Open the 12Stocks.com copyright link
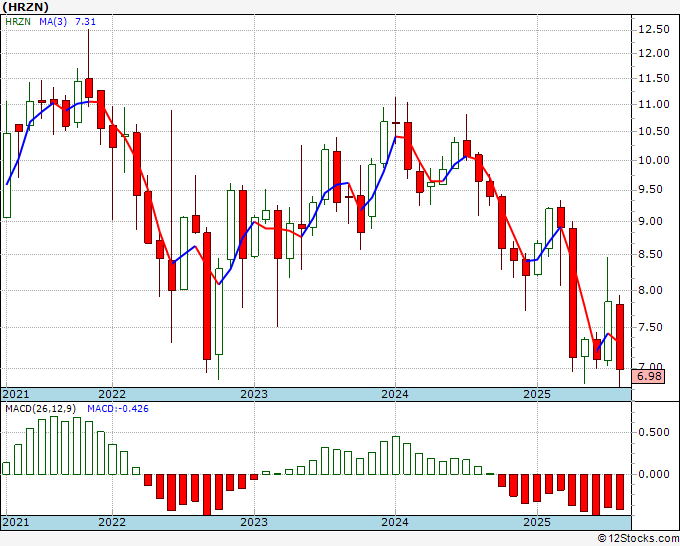Screen dimensions: 680x546 point(638,539)
